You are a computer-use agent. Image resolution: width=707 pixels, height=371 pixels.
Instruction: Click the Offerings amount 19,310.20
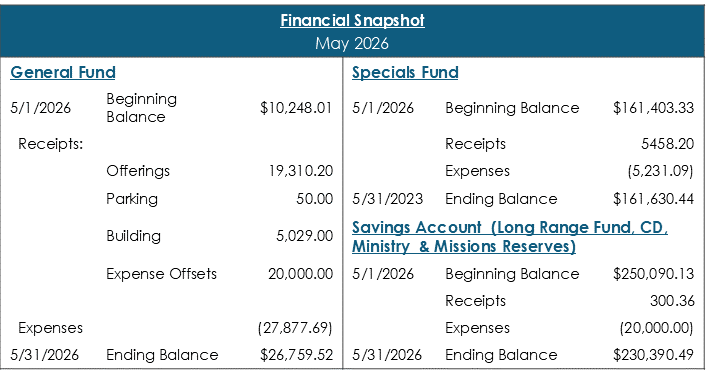coord(301,171)
